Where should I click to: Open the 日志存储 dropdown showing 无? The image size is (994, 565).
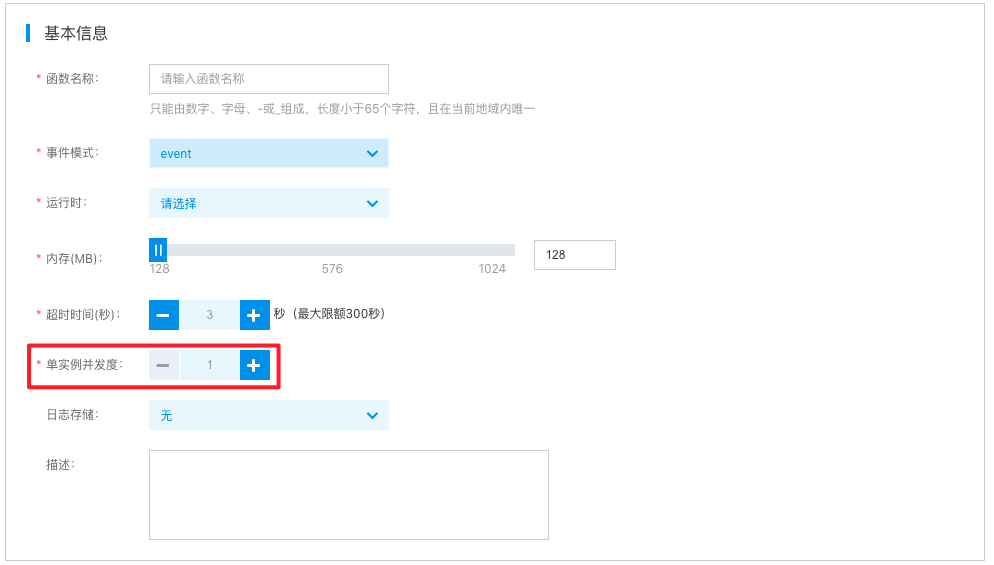269,415
